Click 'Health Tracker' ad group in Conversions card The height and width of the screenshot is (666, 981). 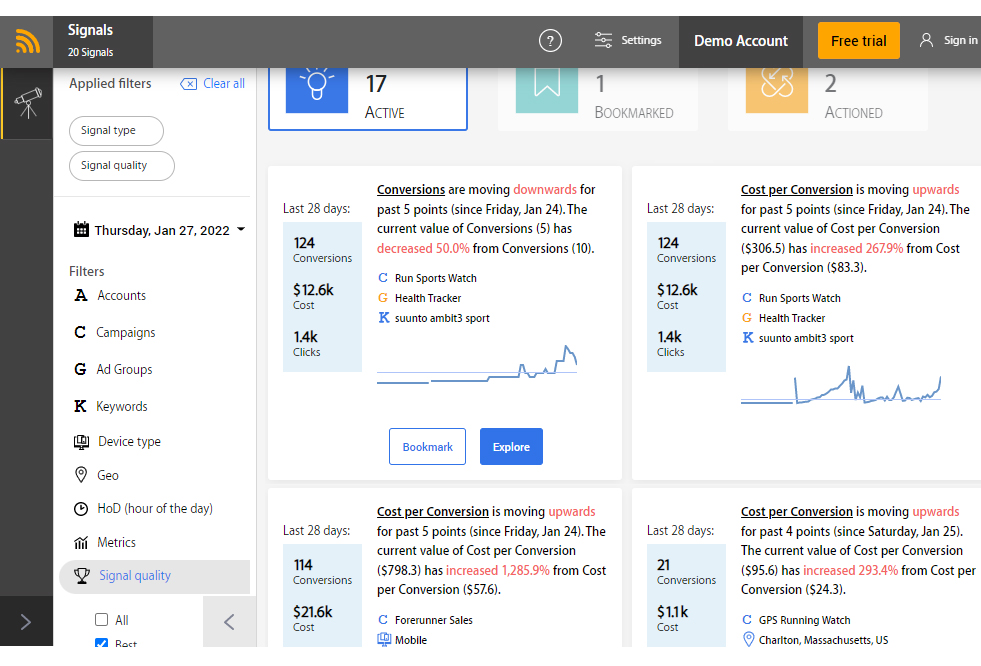coord(428,298)
